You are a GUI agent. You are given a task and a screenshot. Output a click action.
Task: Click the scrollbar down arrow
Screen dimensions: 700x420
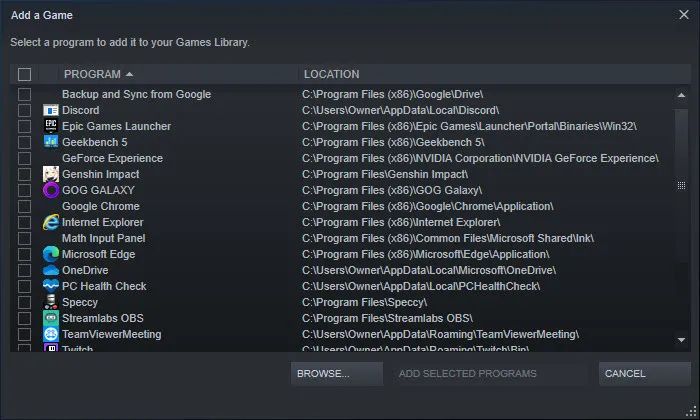[681, 340]
